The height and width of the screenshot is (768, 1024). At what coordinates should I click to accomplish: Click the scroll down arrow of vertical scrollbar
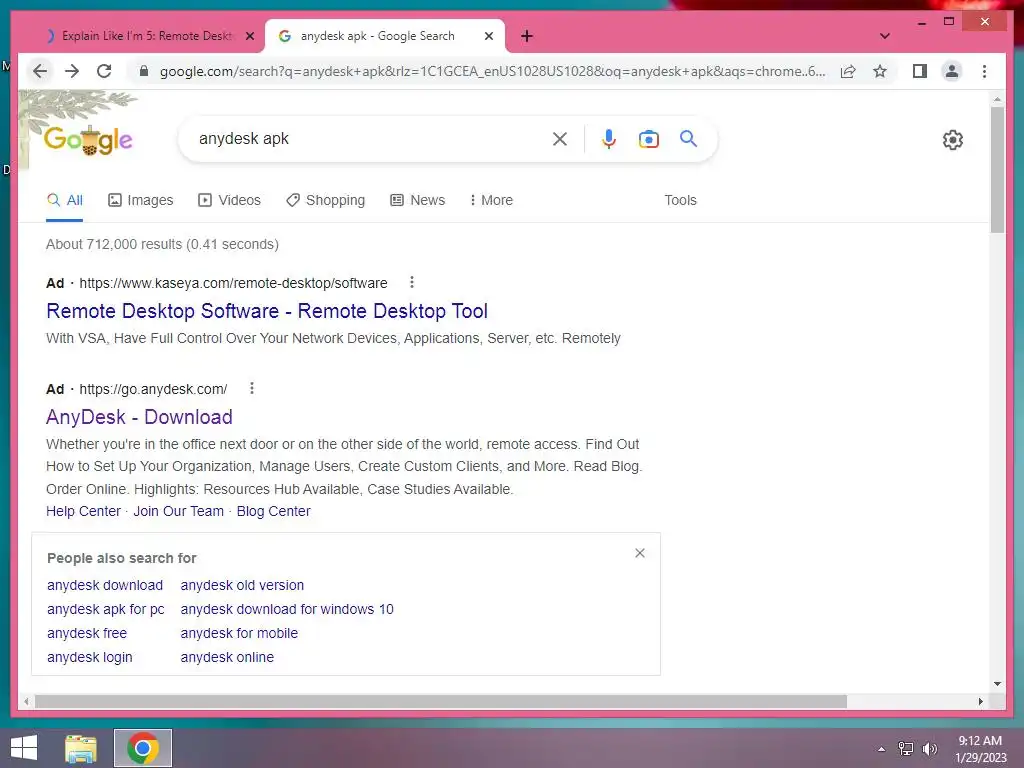[x=997, y=684]
